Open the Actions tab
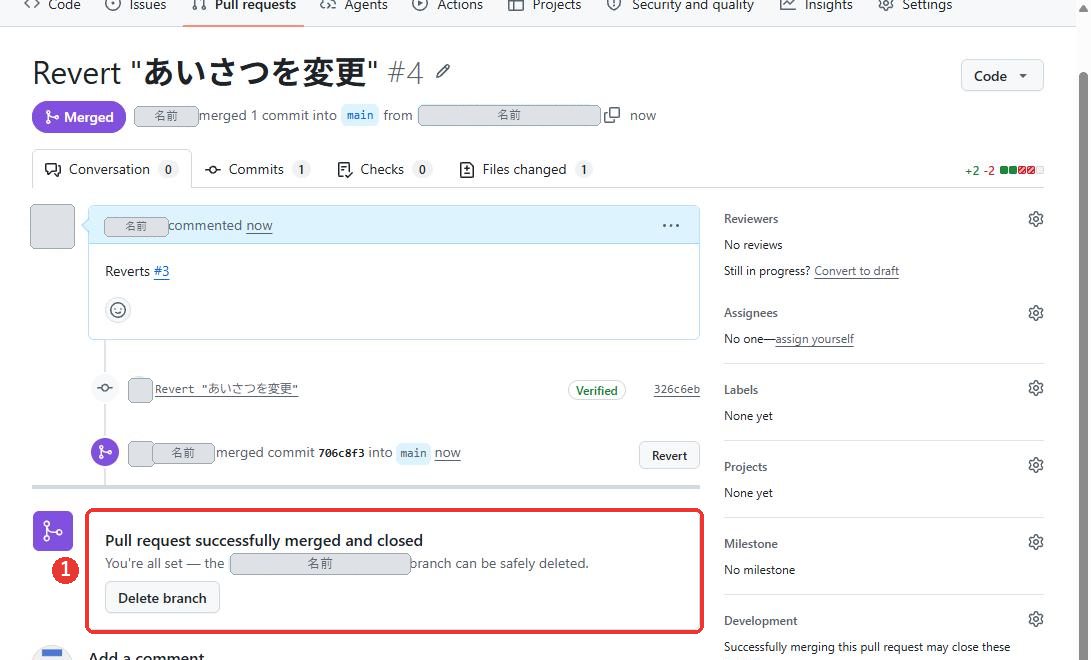The height and width of the screenshot is (660, 1091). pyautogui.click(x=447, y=6)
